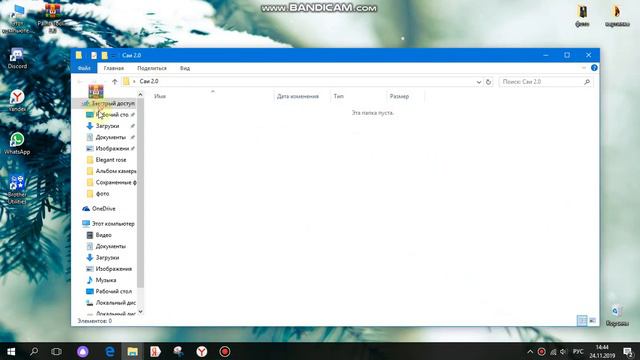The width and height of the screenshot is (640, 360).
Task: Select the Yandex desktop shortcut
Action: pos(17,100)
